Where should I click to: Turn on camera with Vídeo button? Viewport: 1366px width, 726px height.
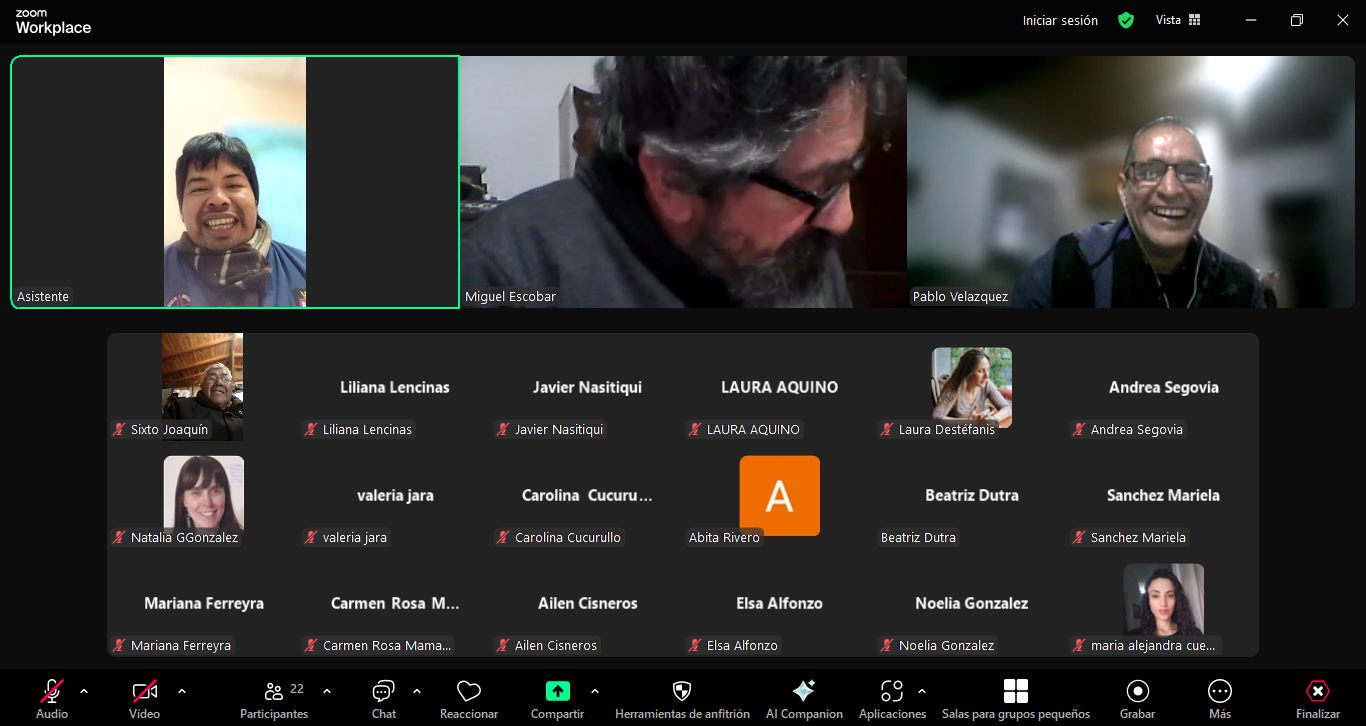point(145,698)
